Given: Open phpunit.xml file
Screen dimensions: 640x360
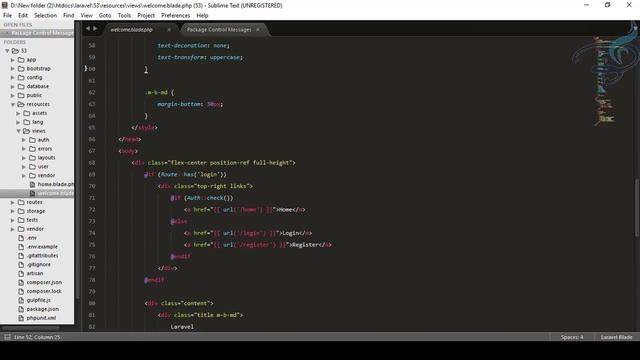Looking at the screenshot, I should [41, 318].
